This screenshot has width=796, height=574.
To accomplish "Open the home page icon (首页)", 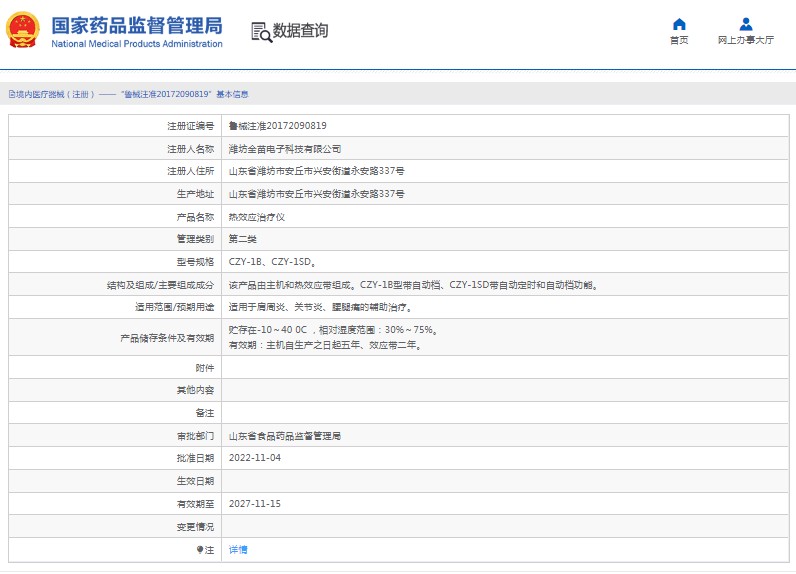I will tap(679, 24).
